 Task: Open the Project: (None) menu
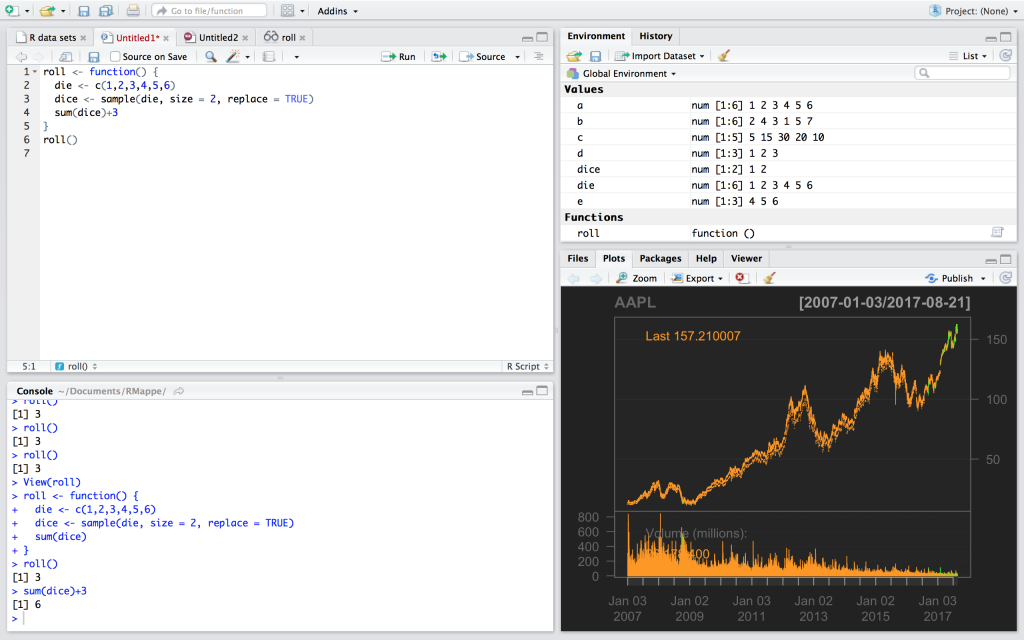point(972,11)
